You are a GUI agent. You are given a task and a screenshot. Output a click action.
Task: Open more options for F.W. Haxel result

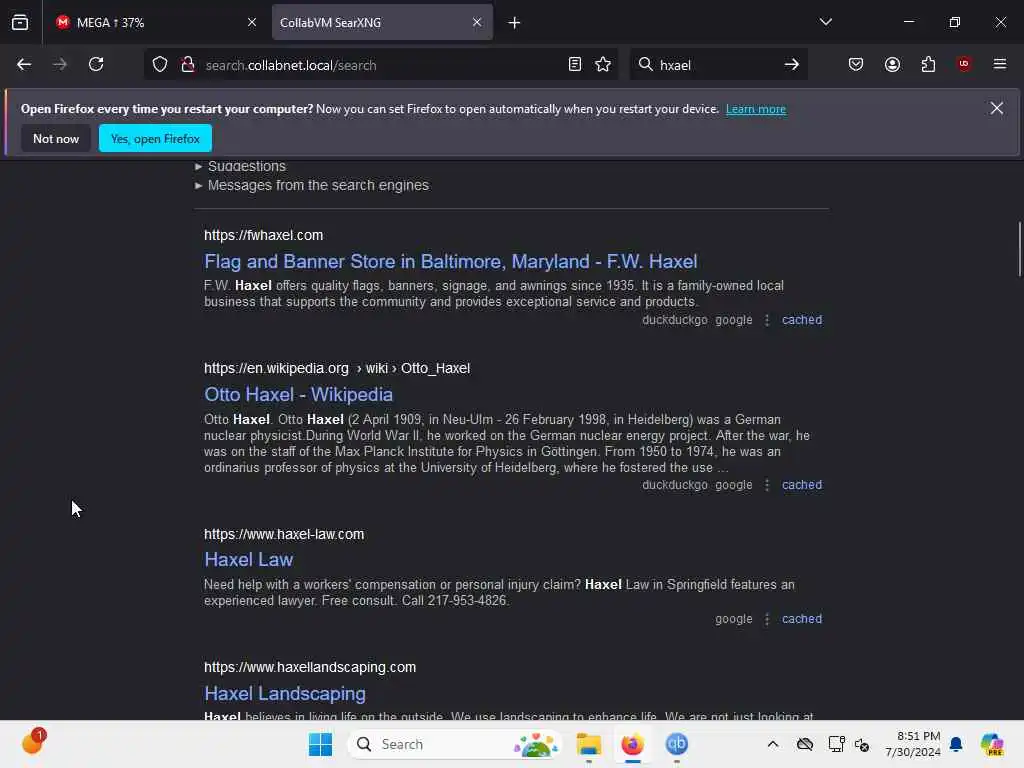[767, 320]
